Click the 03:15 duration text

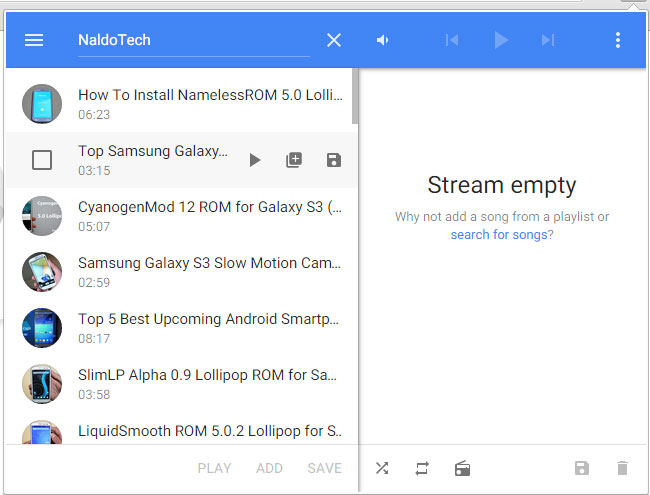pos(94,171)
